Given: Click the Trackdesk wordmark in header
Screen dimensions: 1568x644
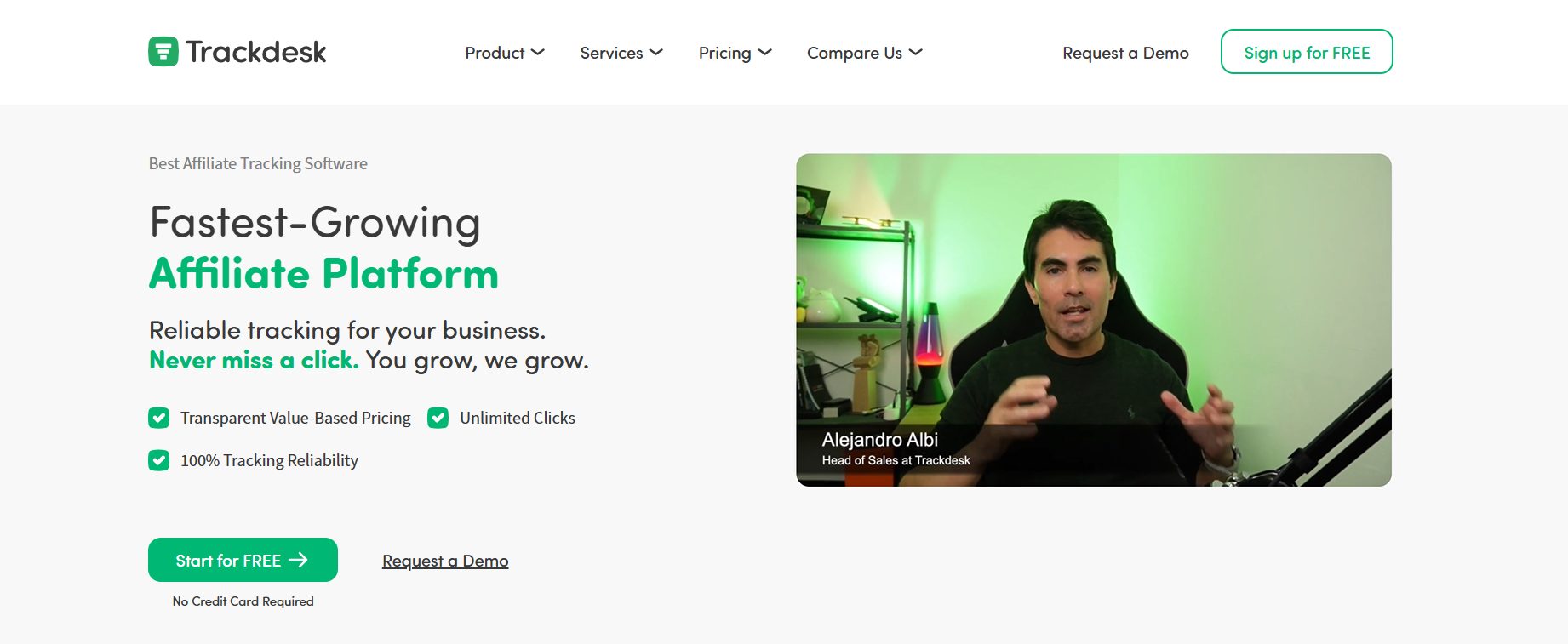Looking at the screenshot, I should pyautogui.click(x=255, y=53).
